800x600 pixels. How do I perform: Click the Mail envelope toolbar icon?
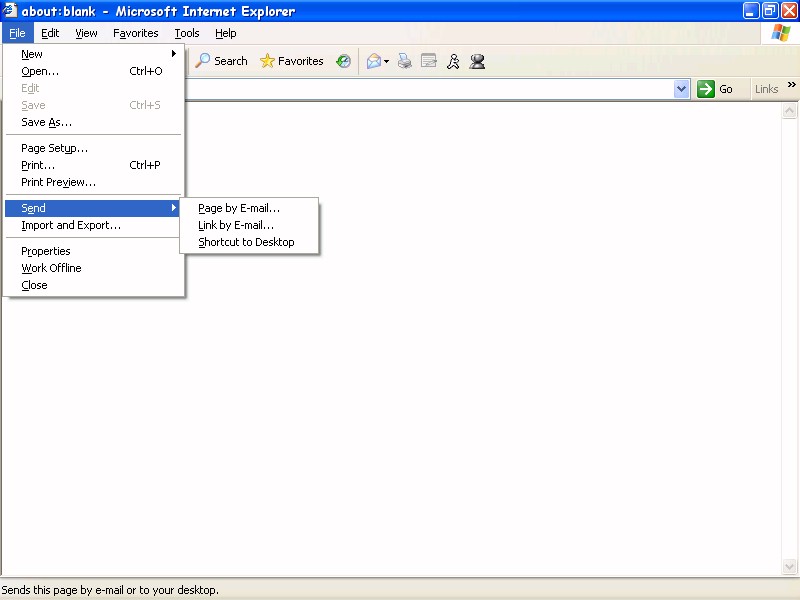[373, 61]
